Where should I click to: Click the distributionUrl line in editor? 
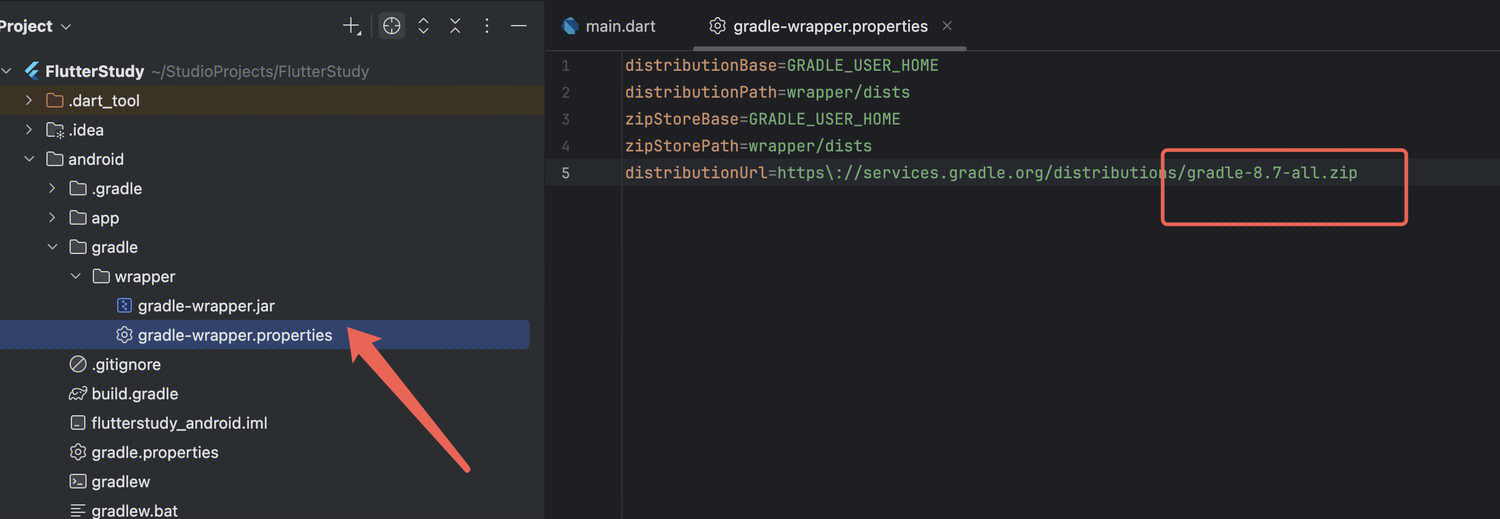coord(990,173)
